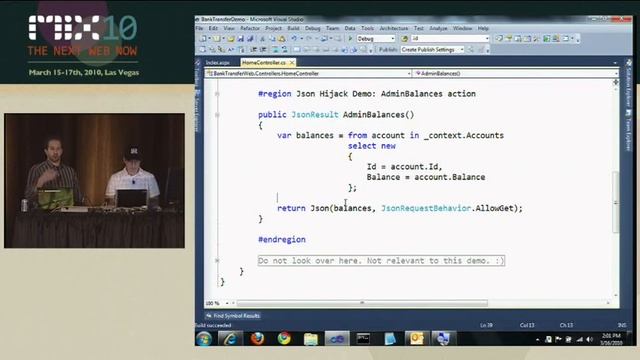Image resolution: width=640 pixels, height=360 pixels.
Task: Click the split-editor handle above vertical scrollbar
Action: pyautogui.click(x=616, y=82)
